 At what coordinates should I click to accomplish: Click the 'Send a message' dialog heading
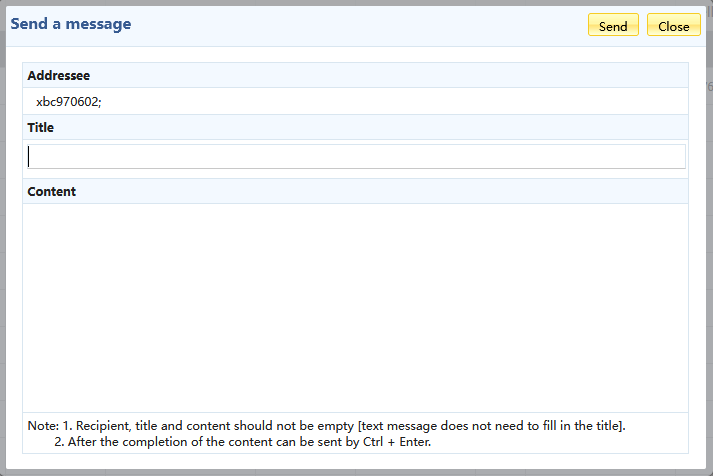(x=70, y=23)
